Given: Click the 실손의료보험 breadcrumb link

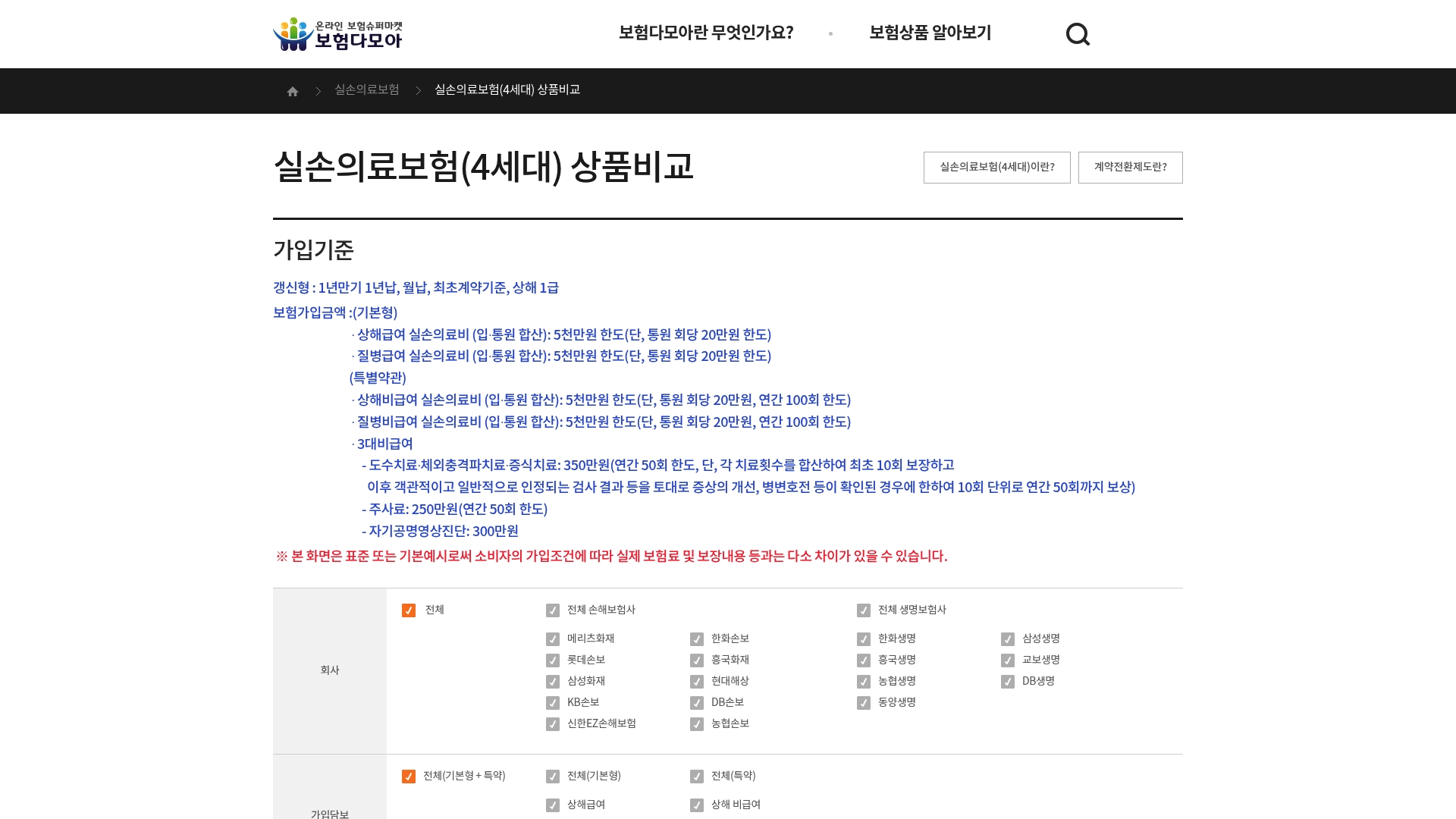Looking at the screenshot, I should (367, 89).
